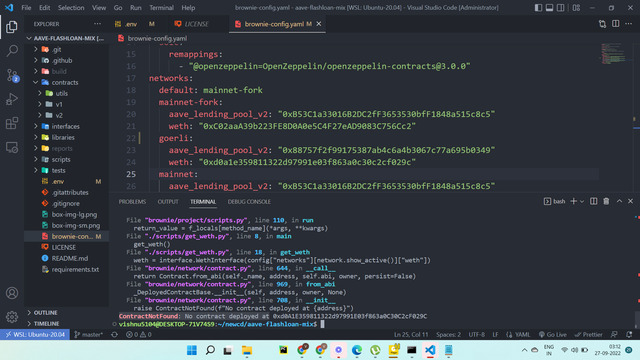Click the editor minimap
Screen dimensions: 640x360
click(613, 53)
